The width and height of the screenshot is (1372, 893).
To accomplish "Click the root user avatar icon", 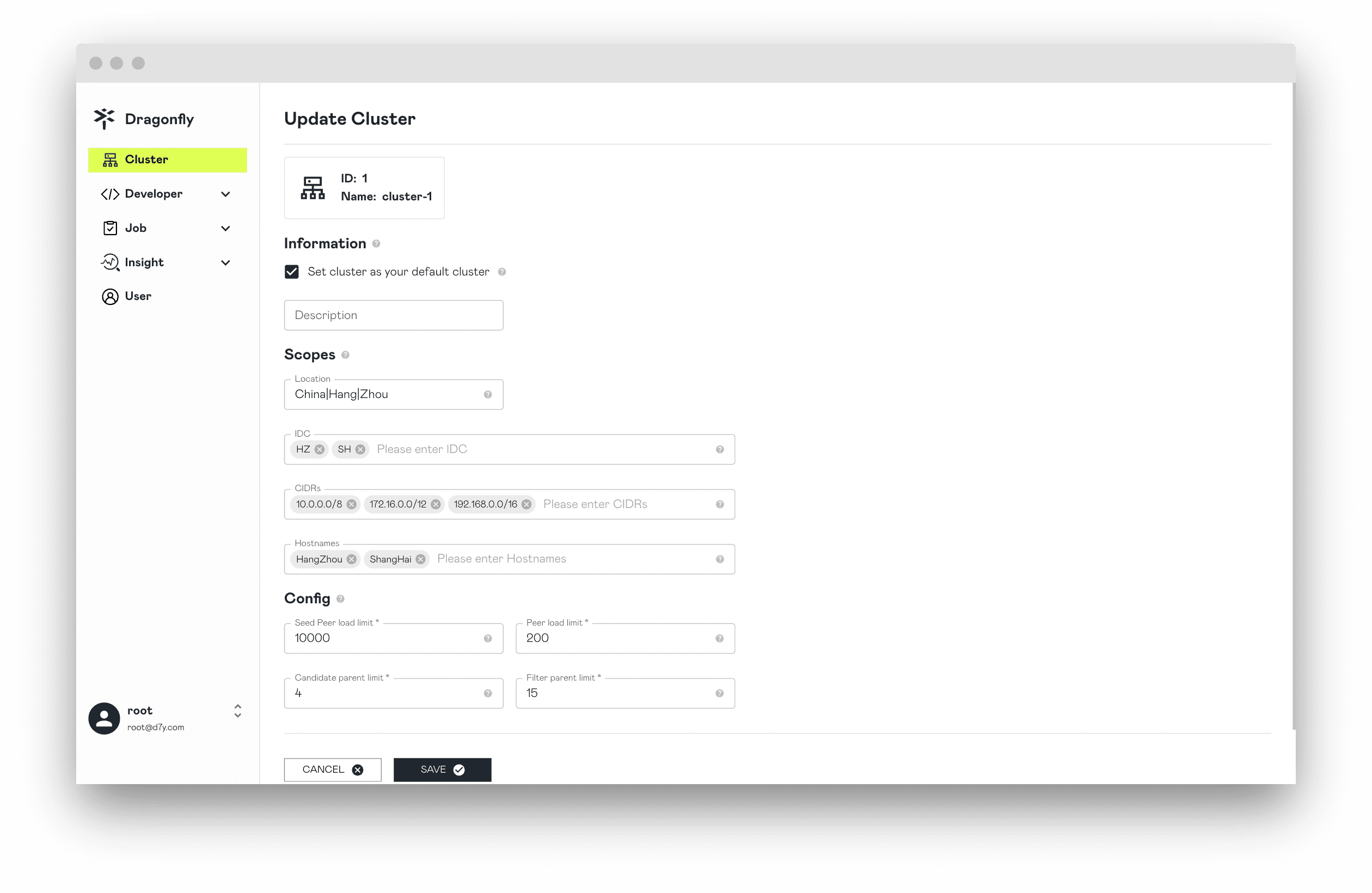I will click(103, 718).
